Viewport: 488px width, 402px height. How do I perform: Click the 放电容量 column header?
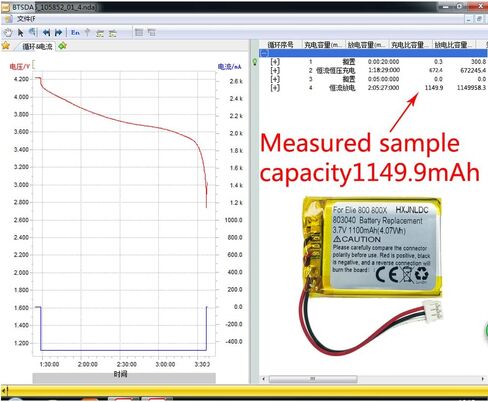[366, 45]
